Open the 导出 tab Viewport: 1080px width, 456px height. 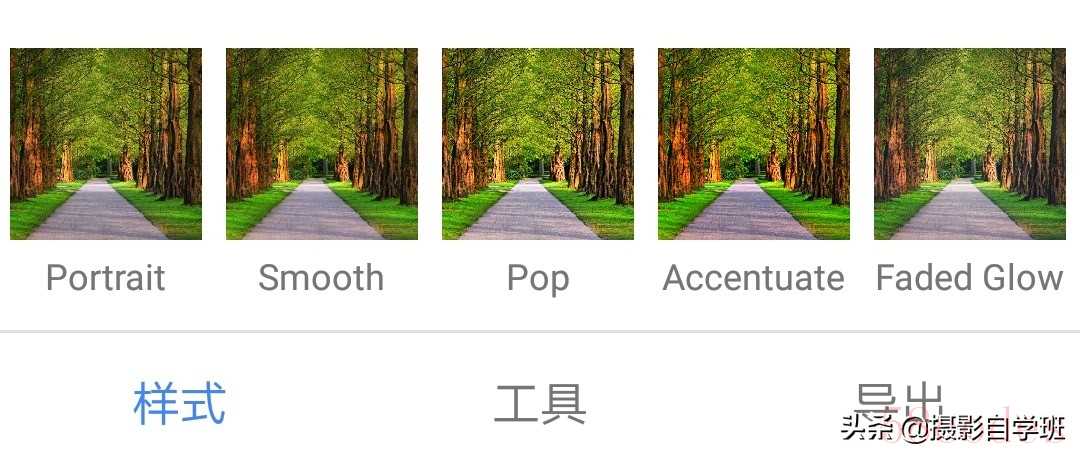pos(898,400)
